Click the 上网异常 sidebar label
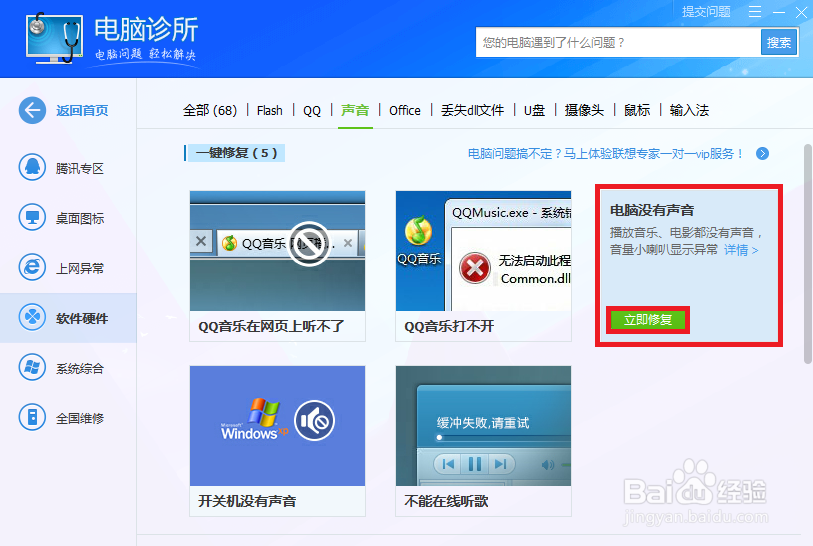Viewport: 813px width, 546px height. tap(80, 268)
